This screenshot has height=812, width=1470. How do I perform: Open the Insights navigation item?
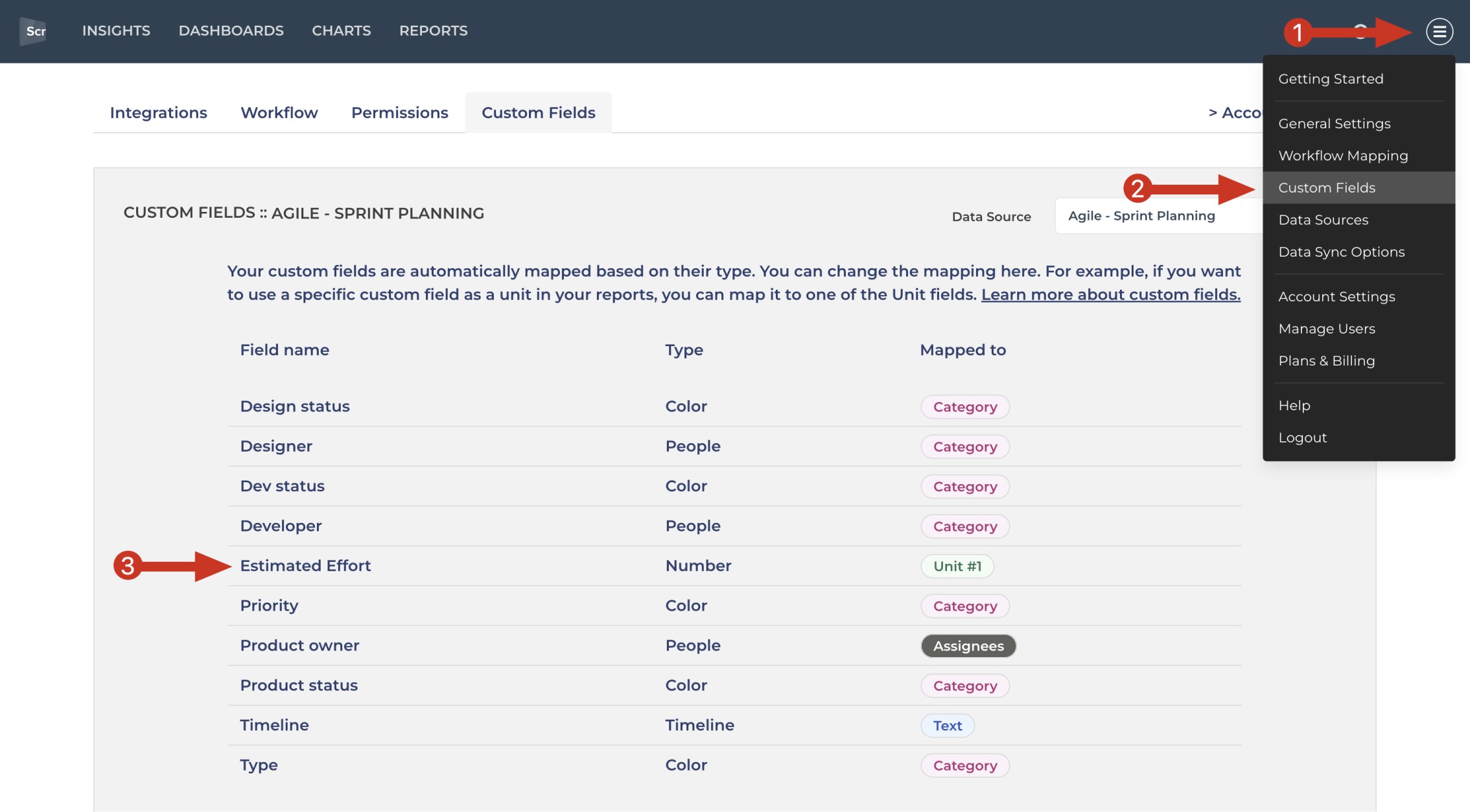[x=116, y=31]
